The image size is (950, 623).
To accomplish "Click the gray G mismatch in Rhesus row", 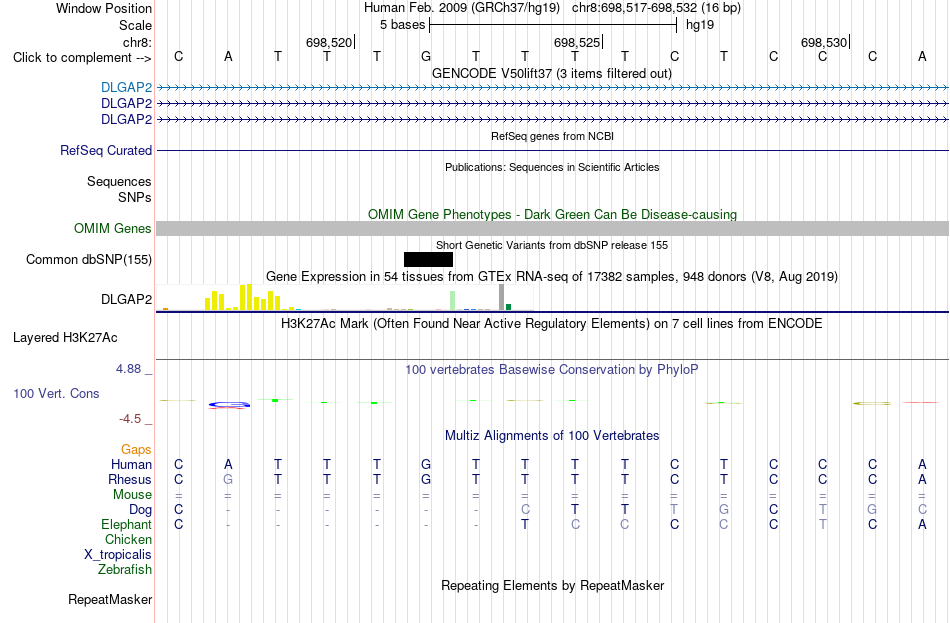I will 228,479.
